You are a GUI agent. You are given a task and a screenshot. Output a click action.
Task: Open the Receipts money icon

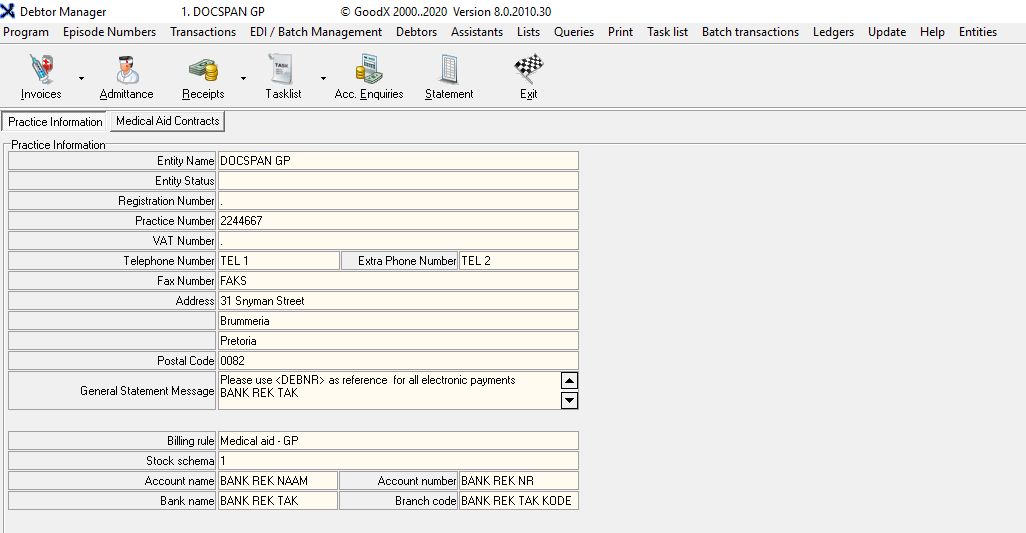(203, 71)
